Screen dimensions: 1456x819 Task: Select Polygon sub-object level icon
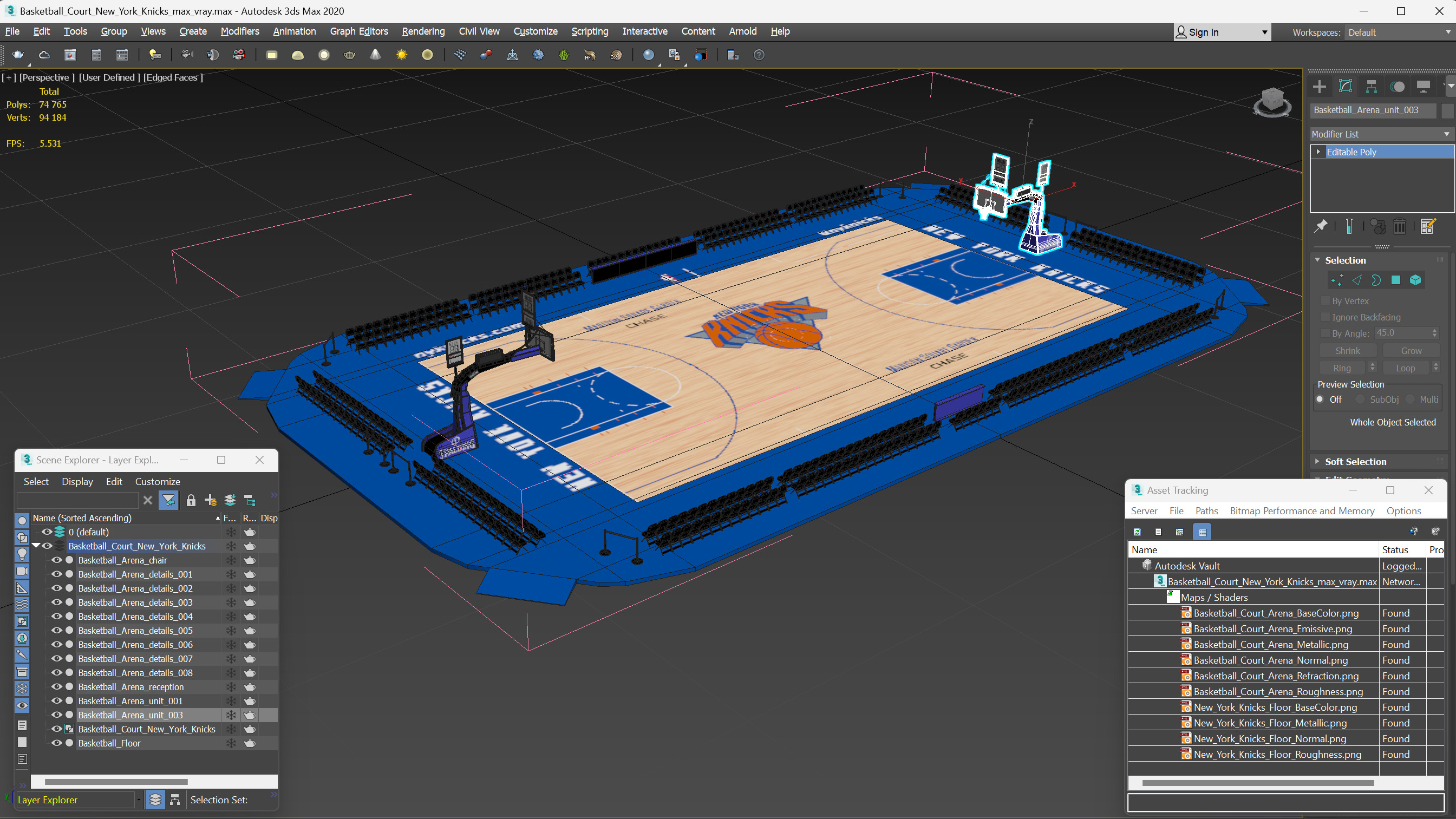(1395, 280)
